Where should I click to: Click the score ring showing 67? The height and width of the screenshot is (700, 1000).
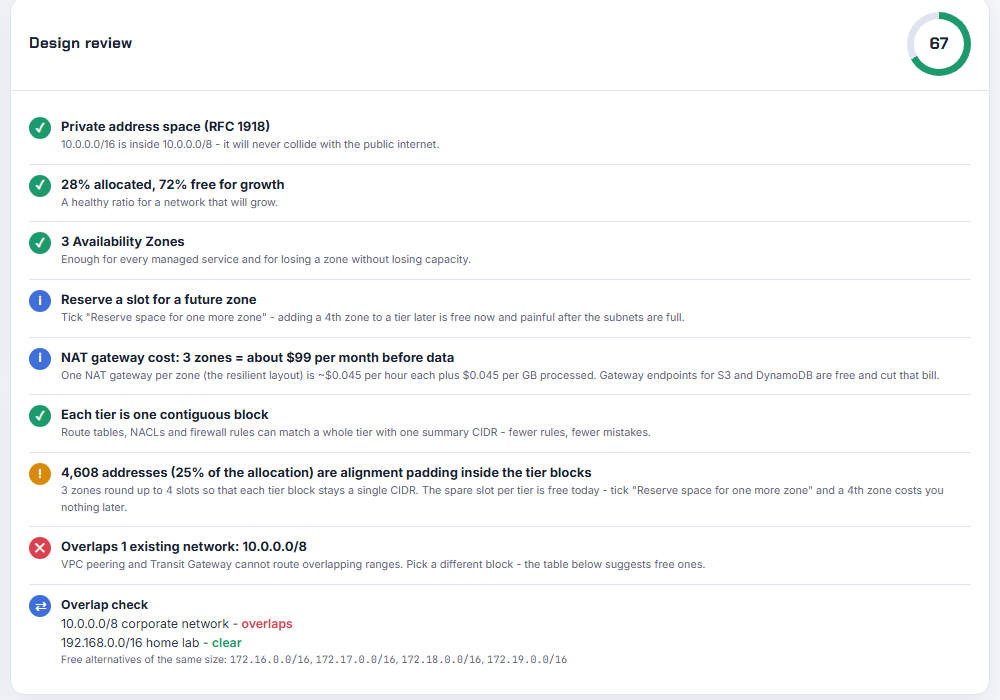coord(939,43)
